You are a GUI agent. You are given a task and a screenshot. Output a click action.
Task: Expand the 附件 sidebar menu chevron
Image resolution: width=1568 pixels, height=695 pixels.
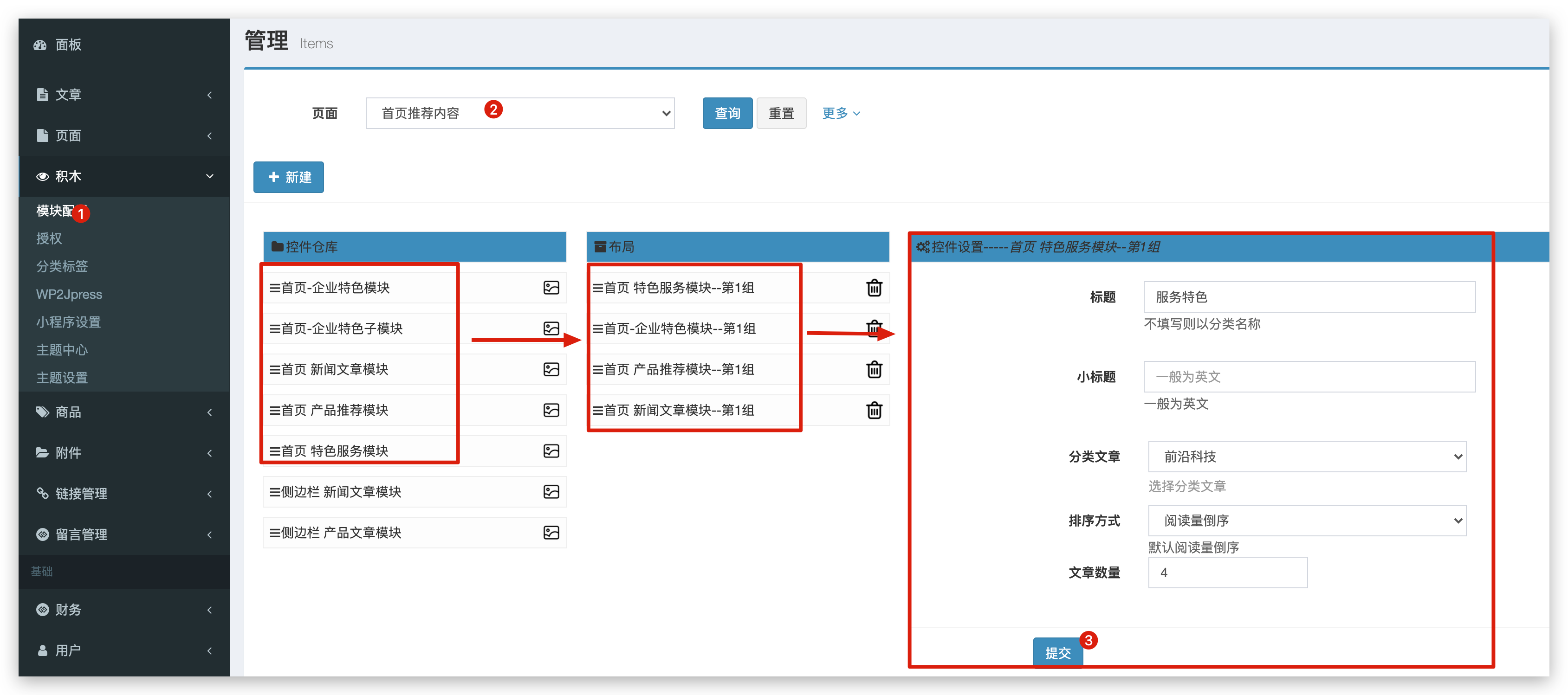(x=209, y=453)
